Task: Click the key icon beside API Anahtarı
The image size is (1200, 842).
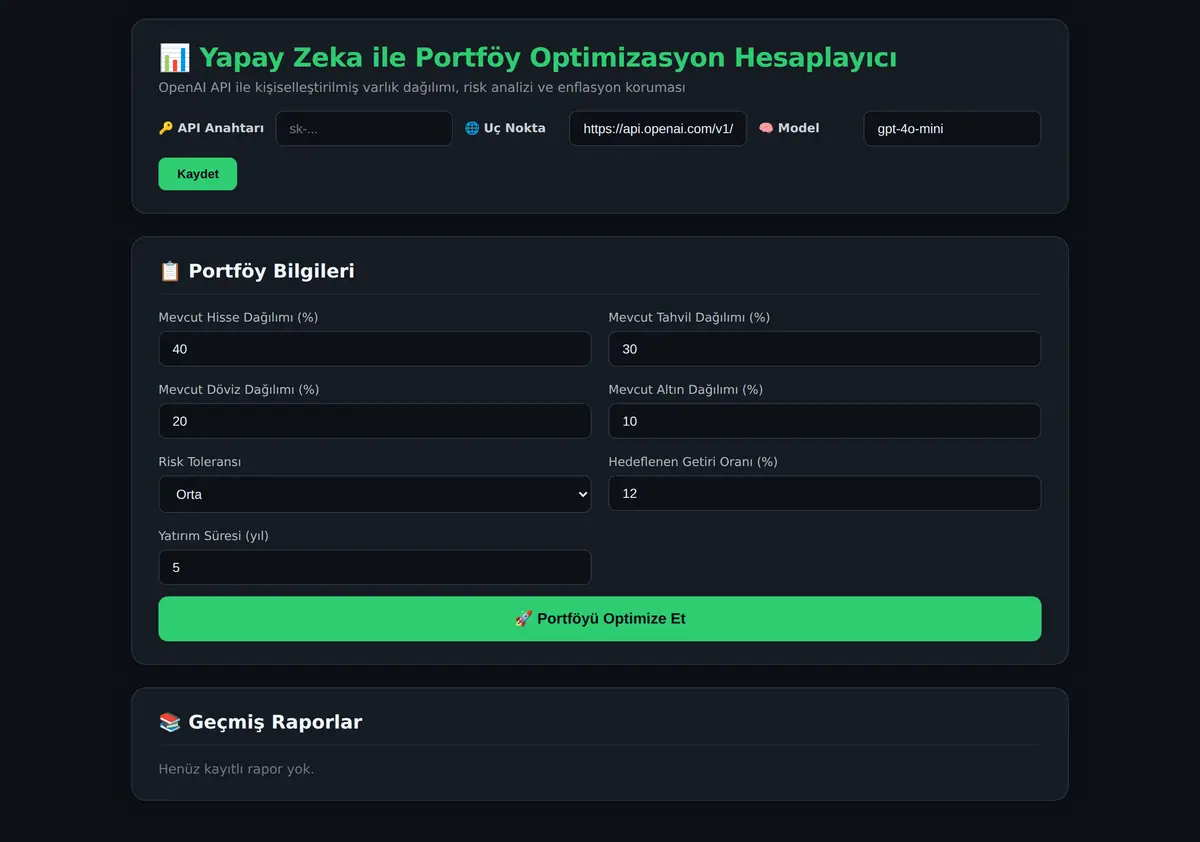Action: pos(166,128)
